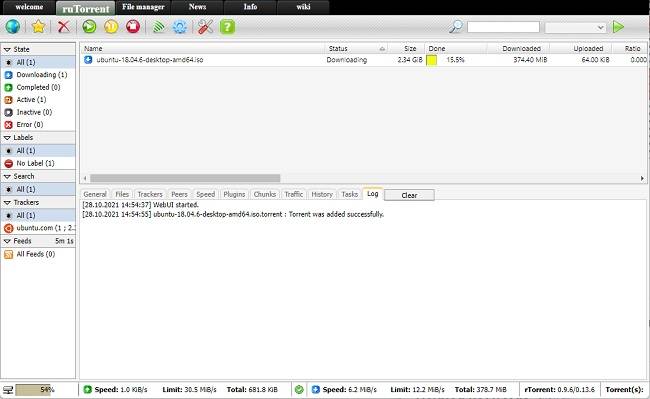Click the red X Remove torrent icon
This screenshot has height=399, width=650.
tap(64, 27)
